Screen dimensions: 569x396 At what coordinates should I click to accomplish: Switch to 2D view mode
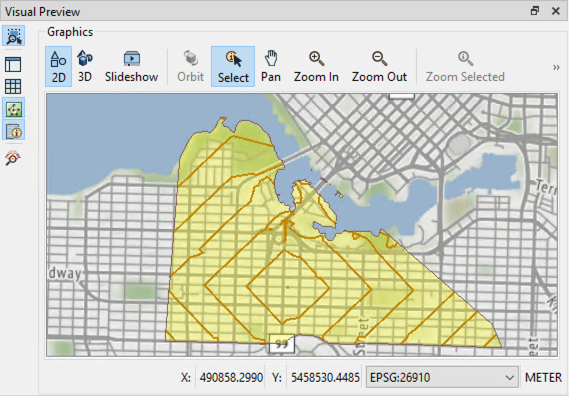(58, 66)
